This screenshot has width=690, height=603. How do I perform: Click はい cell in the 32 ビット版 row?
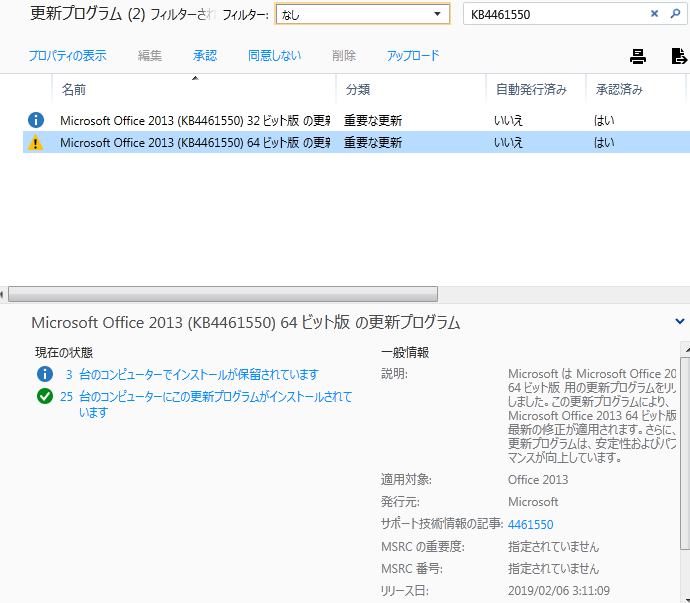[x=604, y=121]
